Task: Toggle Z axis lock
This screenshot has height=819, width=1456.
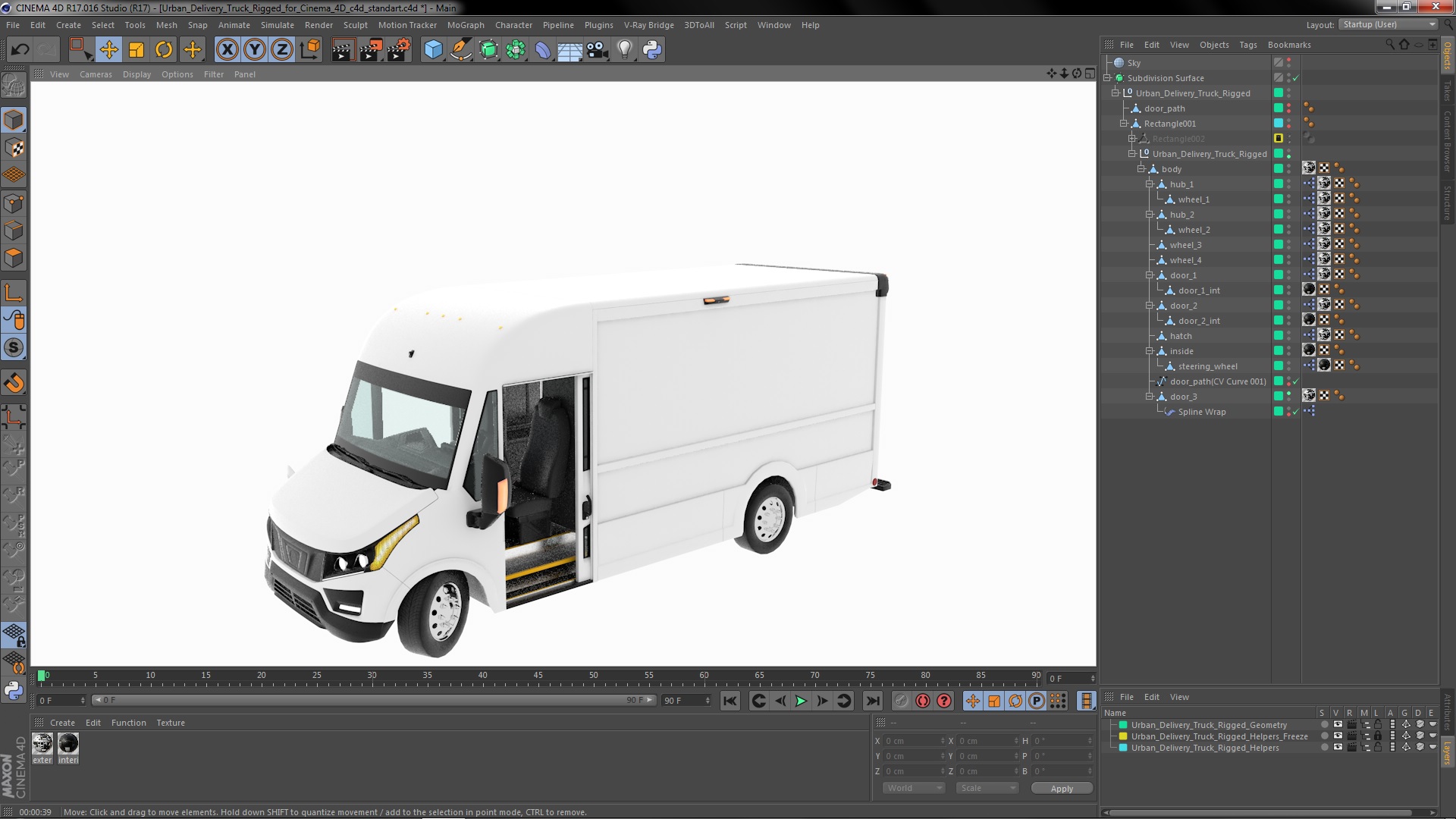Action: pyautogui.click(x=282, y=50)
